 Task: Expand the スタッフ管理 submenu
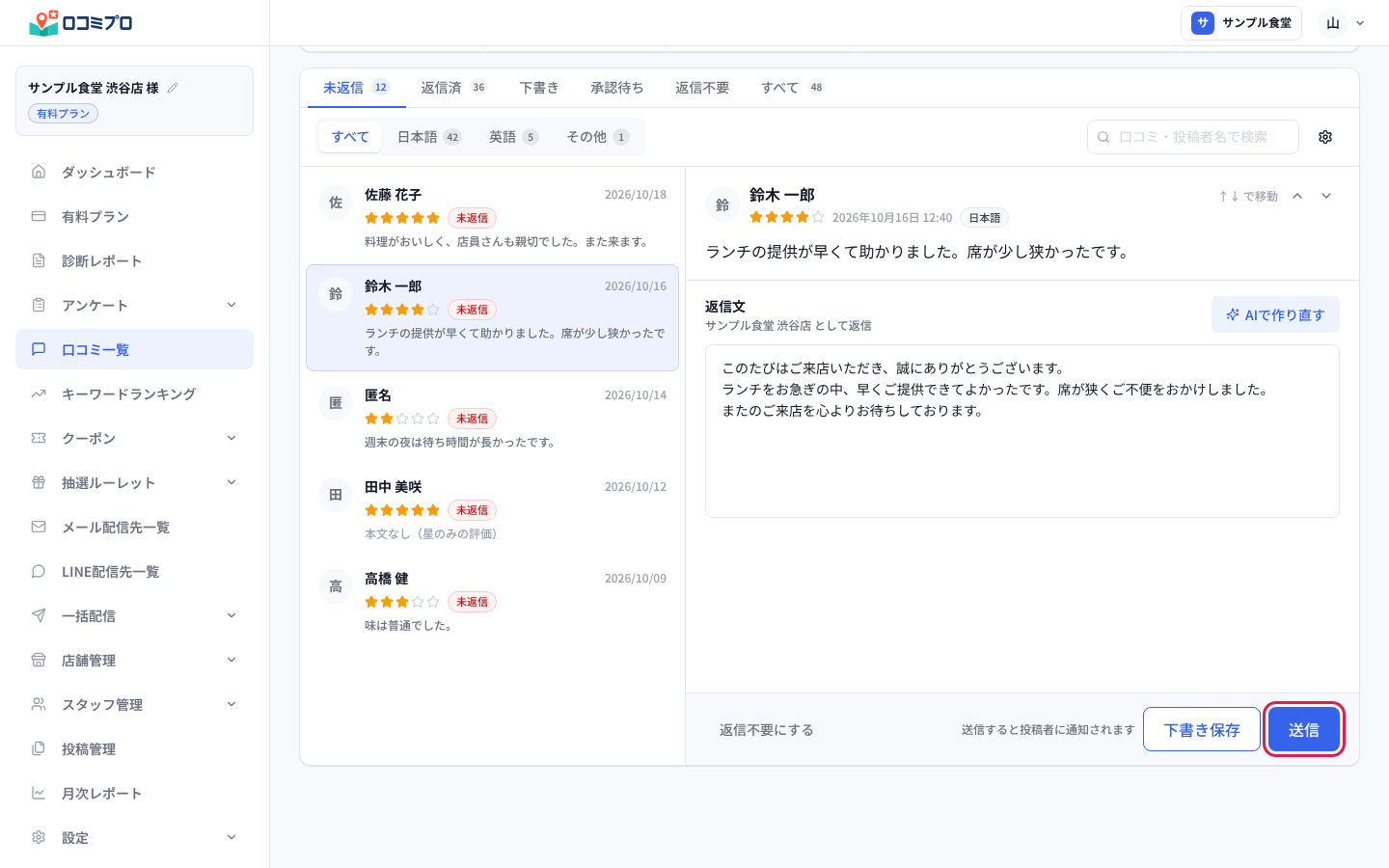pyautogui.click(x=231, y=704)
